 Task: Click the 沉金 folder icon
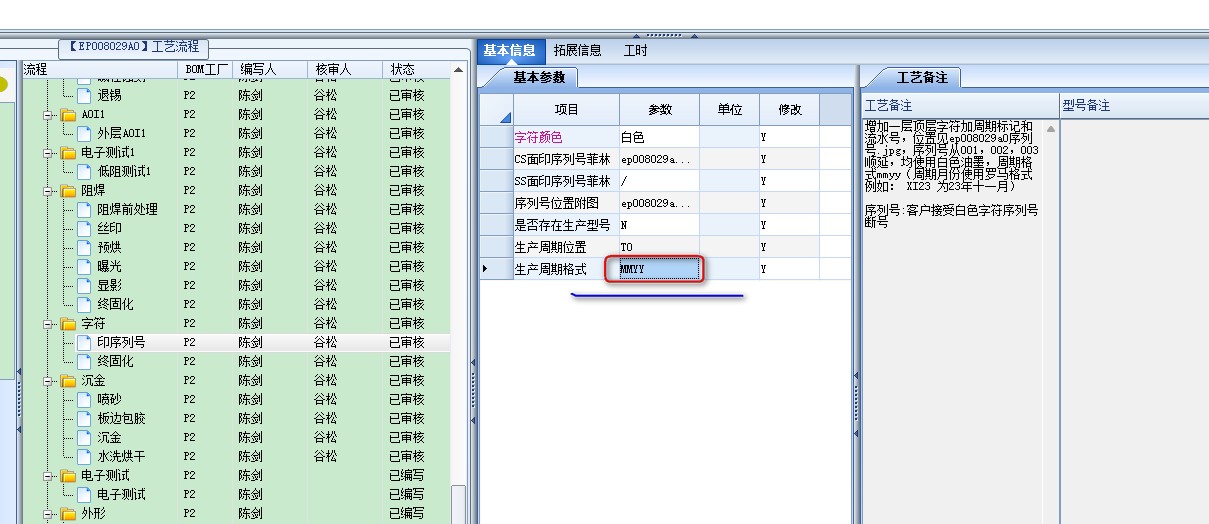pyautogui.click(x=68, y=381)
